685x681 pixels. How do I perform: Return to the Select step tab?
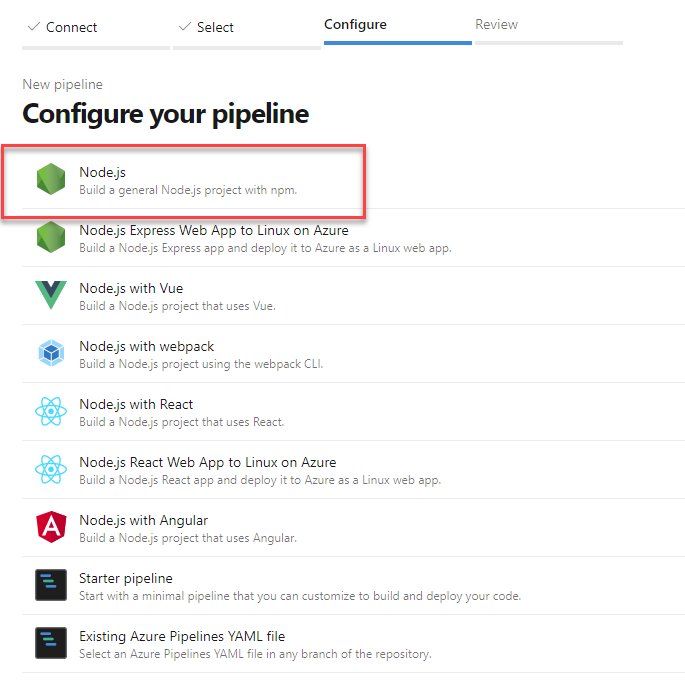tap(215, 27)
